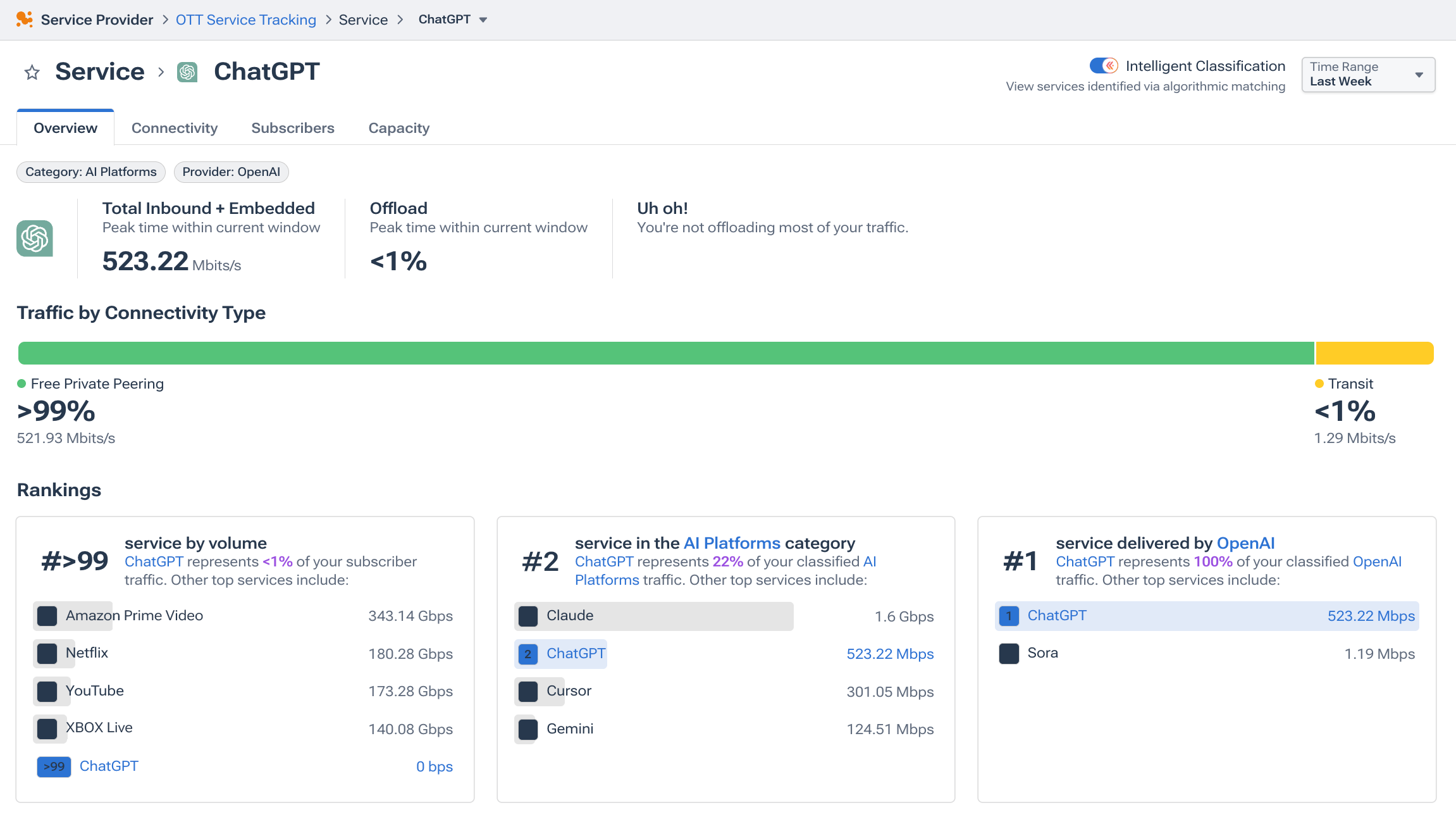
Task: Click the Gemini service icon
Action: point(528,729)
